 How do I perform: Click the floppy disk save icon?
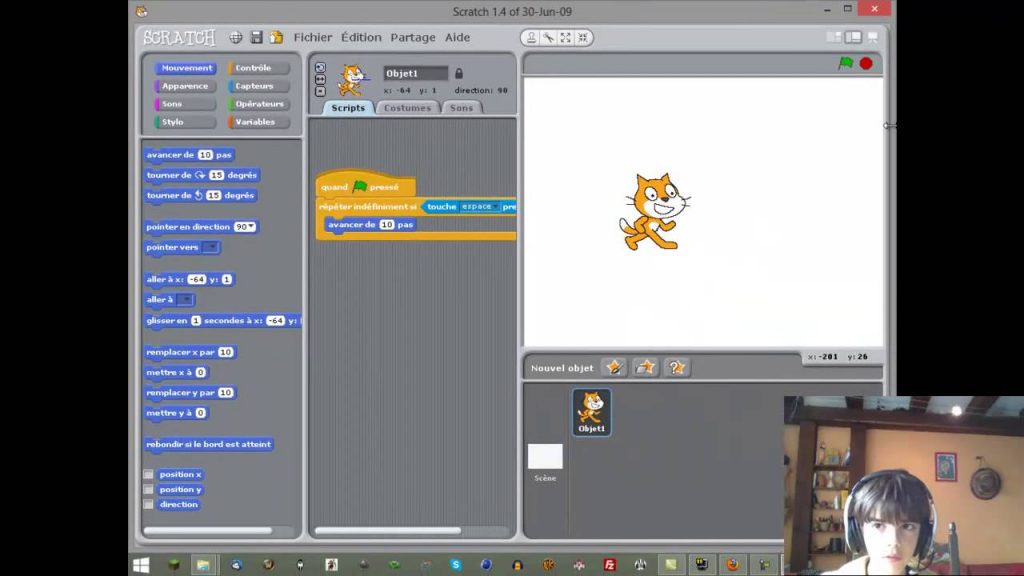point(256,38)
